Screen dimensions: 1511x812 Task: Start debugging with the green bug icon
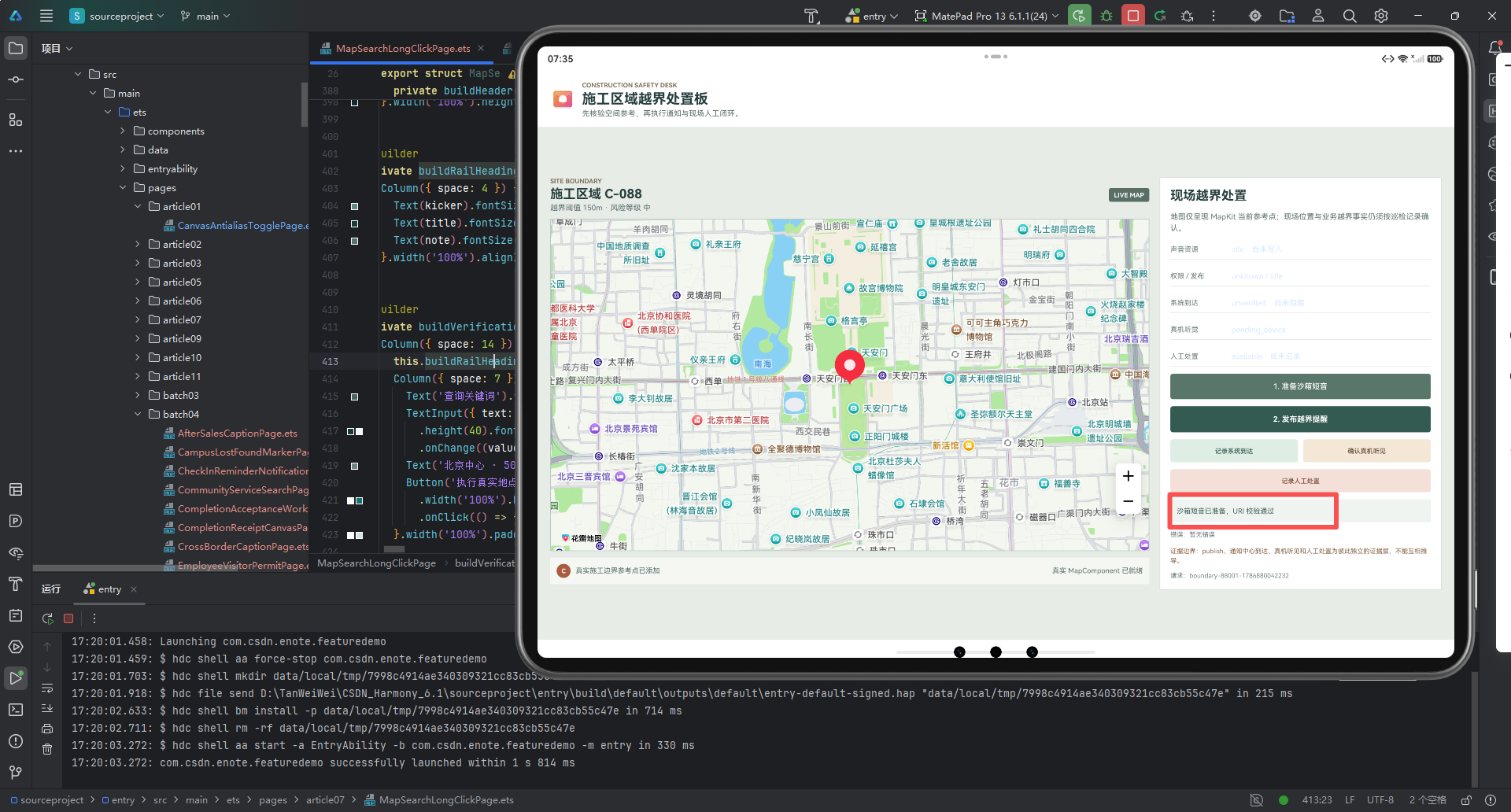pyautogui.click(x=1106, y=16)
